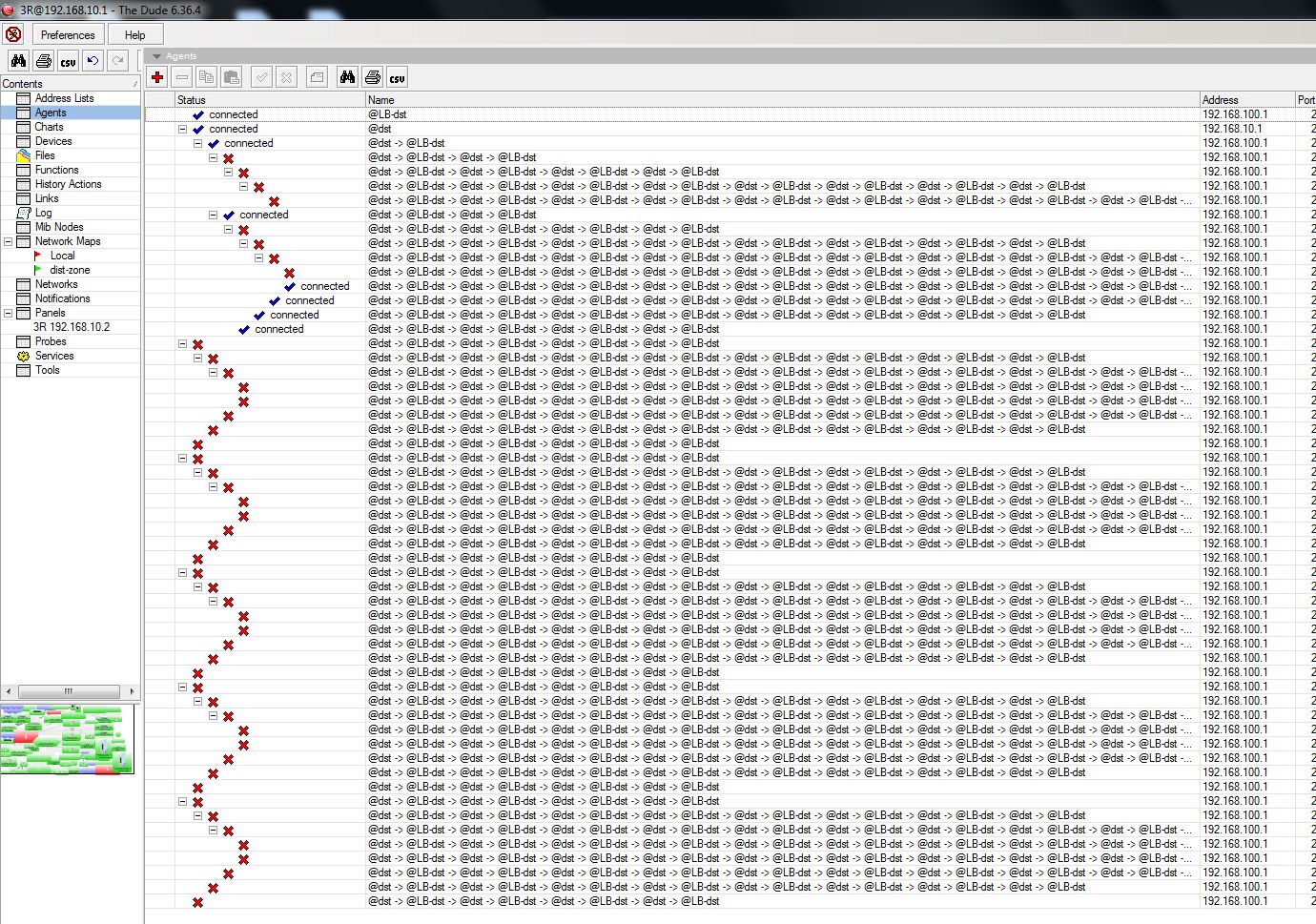Redo the last undone action
The width and height of the screenshot is (1316, 924).
tap(117, 60)
